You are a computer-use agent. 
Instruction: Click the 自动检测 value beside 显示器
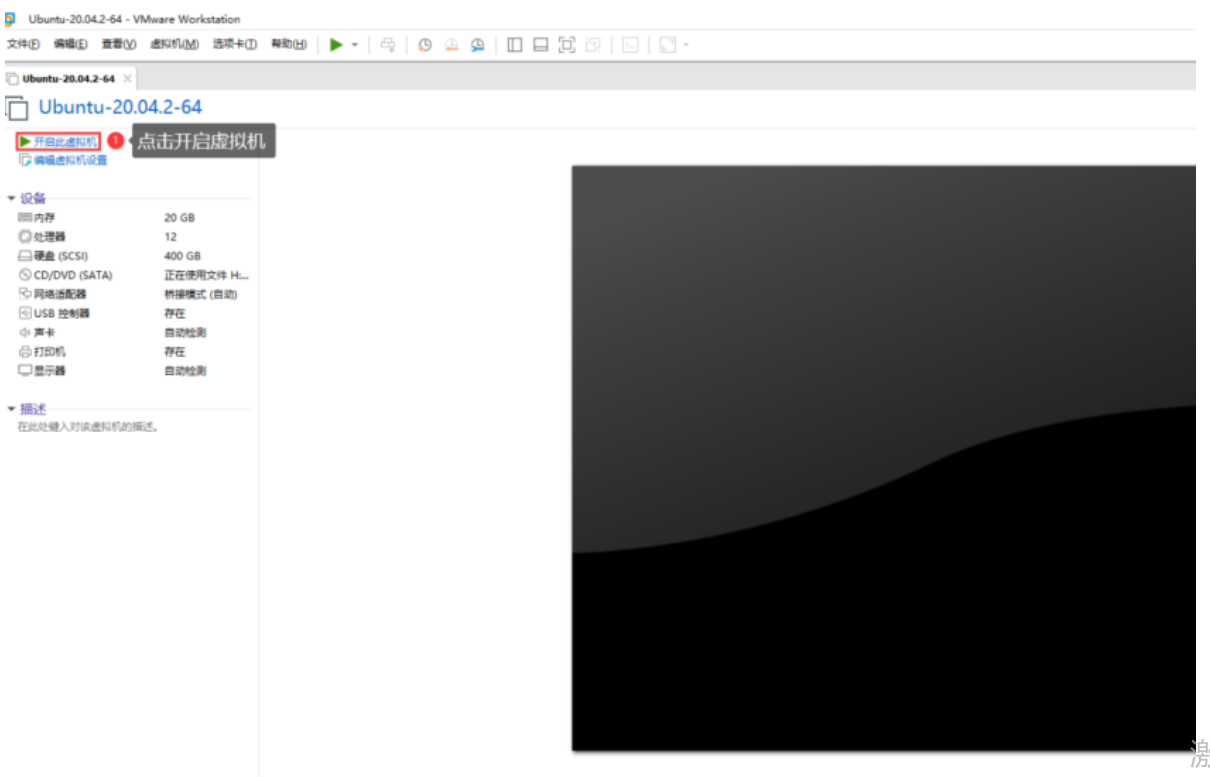coord(185,371)
